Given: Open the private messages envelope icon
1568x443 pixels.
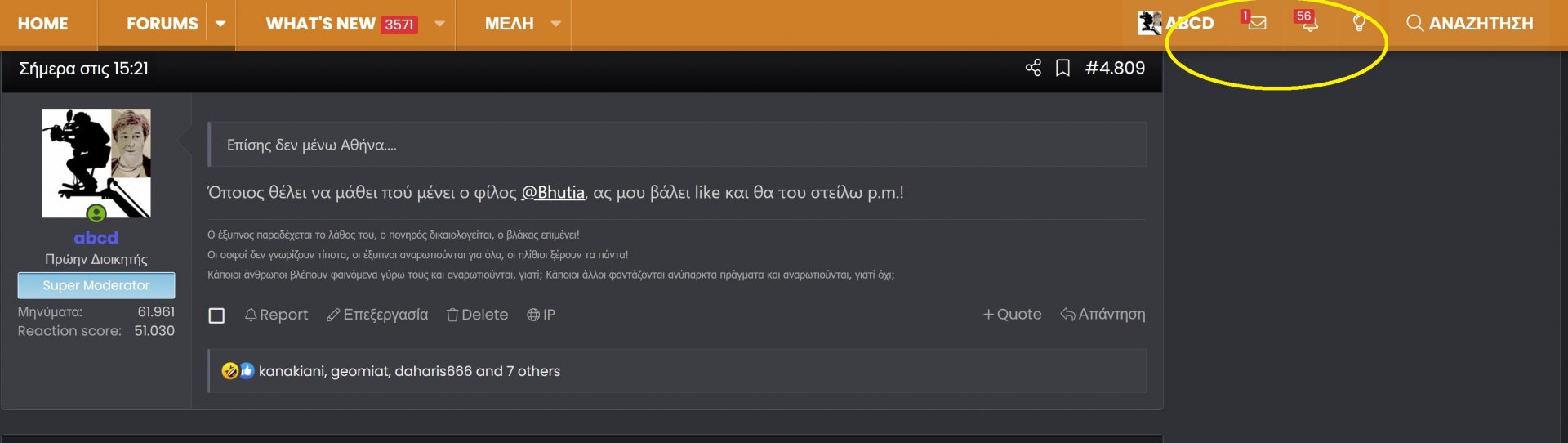Looking at the screenshot, I should click(x=1257, y=23).
